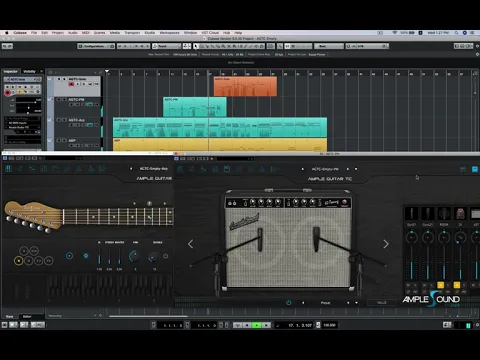
Task: Mute the AGTC-Solo track
Action: click(x=59, y=79)
